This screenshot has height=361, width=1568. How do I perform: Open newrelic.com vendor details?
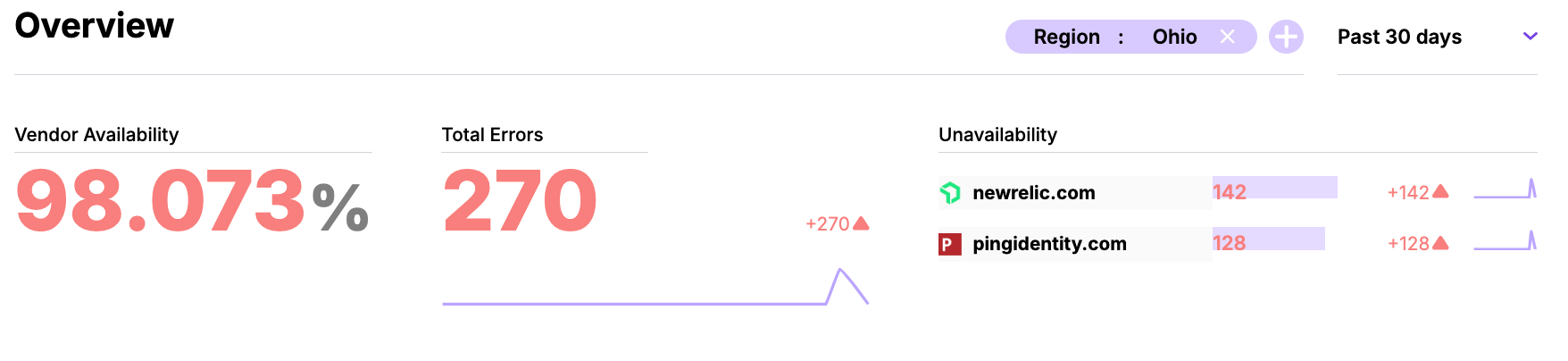click(x=1033, y=192)
